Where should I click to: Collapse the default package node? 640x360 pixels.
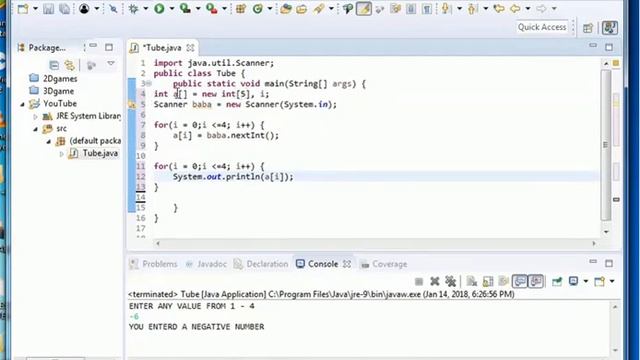(48, 142)
